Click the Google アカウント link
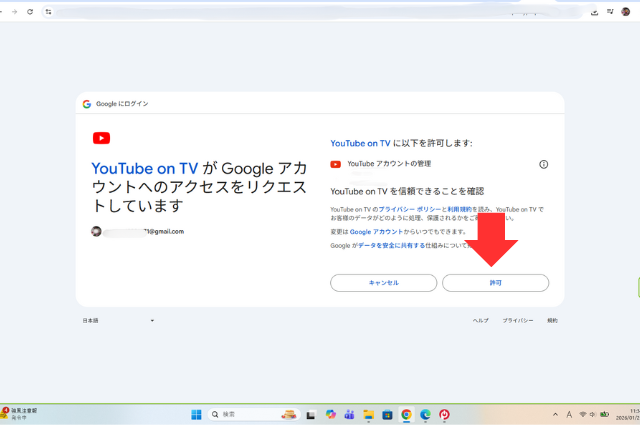Viewport: 640px width, 425px height. 369,231
